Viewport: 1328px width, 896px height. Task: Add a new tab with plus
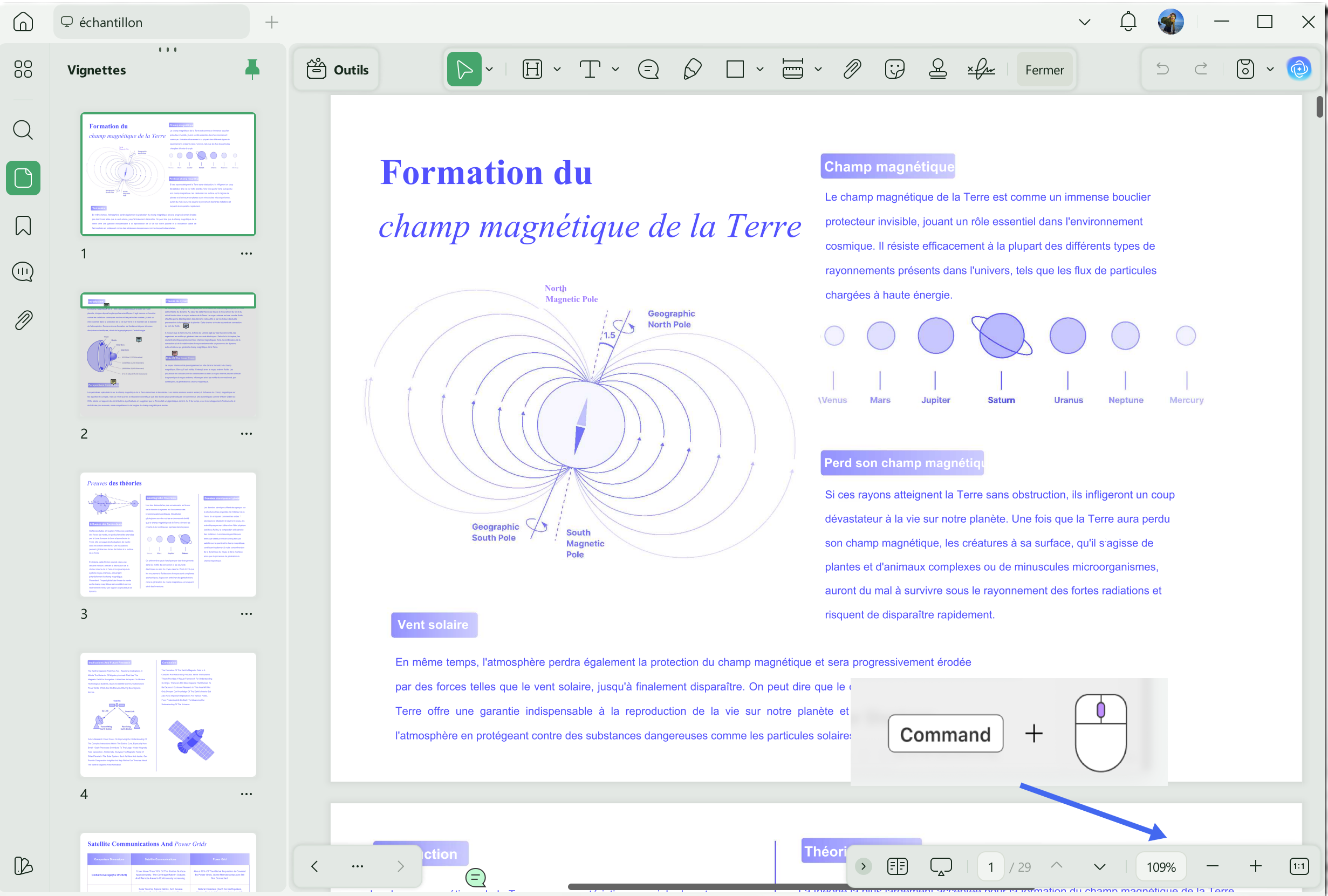point(272,22)
